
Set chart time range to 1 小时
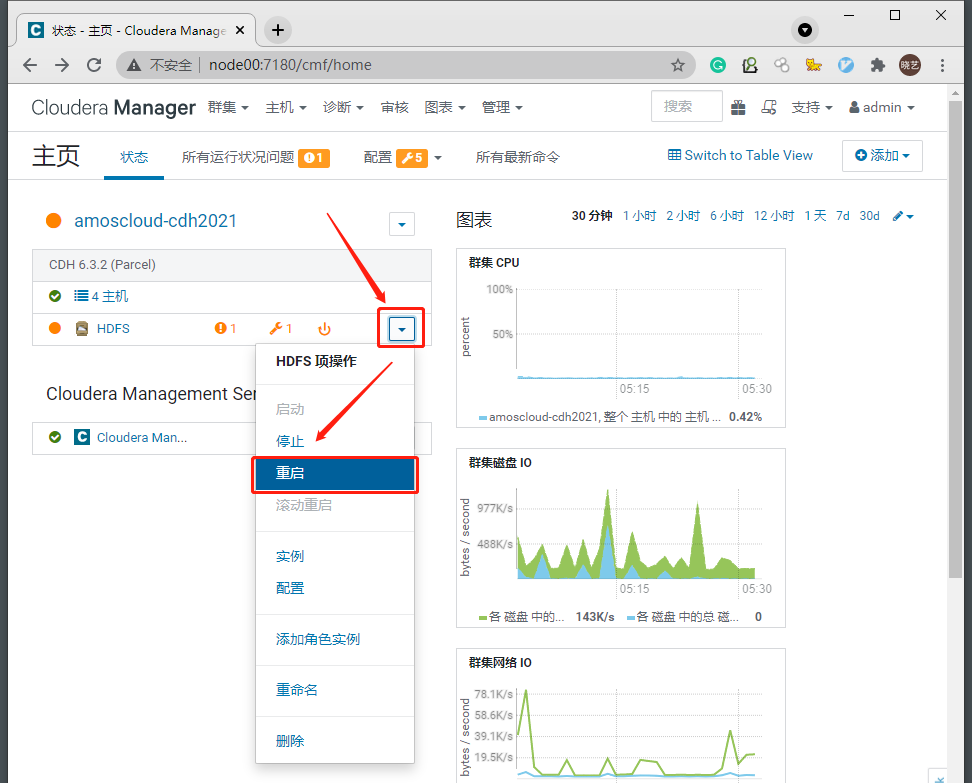[639, 216]
